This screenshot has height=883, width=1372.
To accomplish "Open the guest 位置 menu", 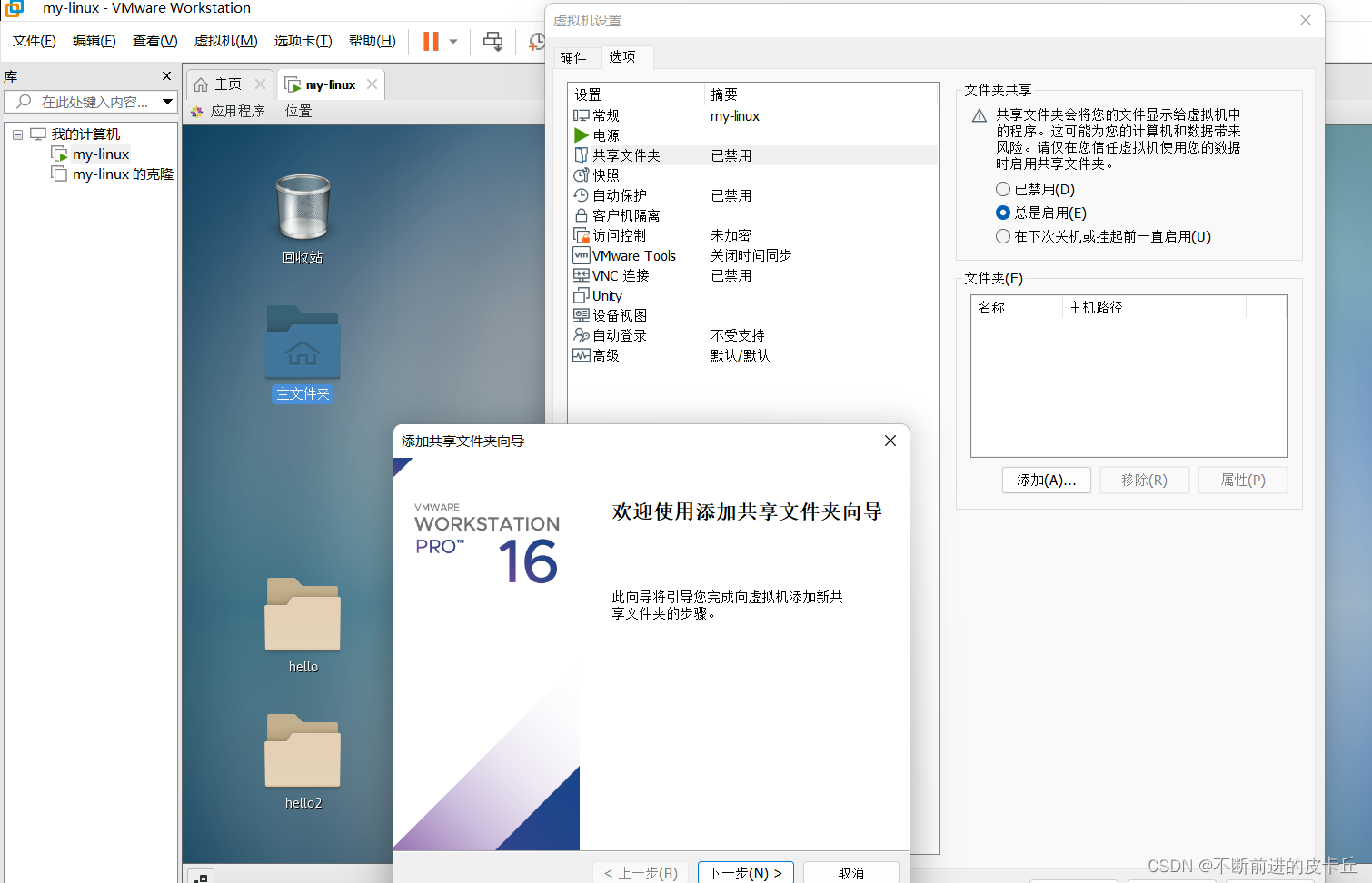I will (298, 111).
